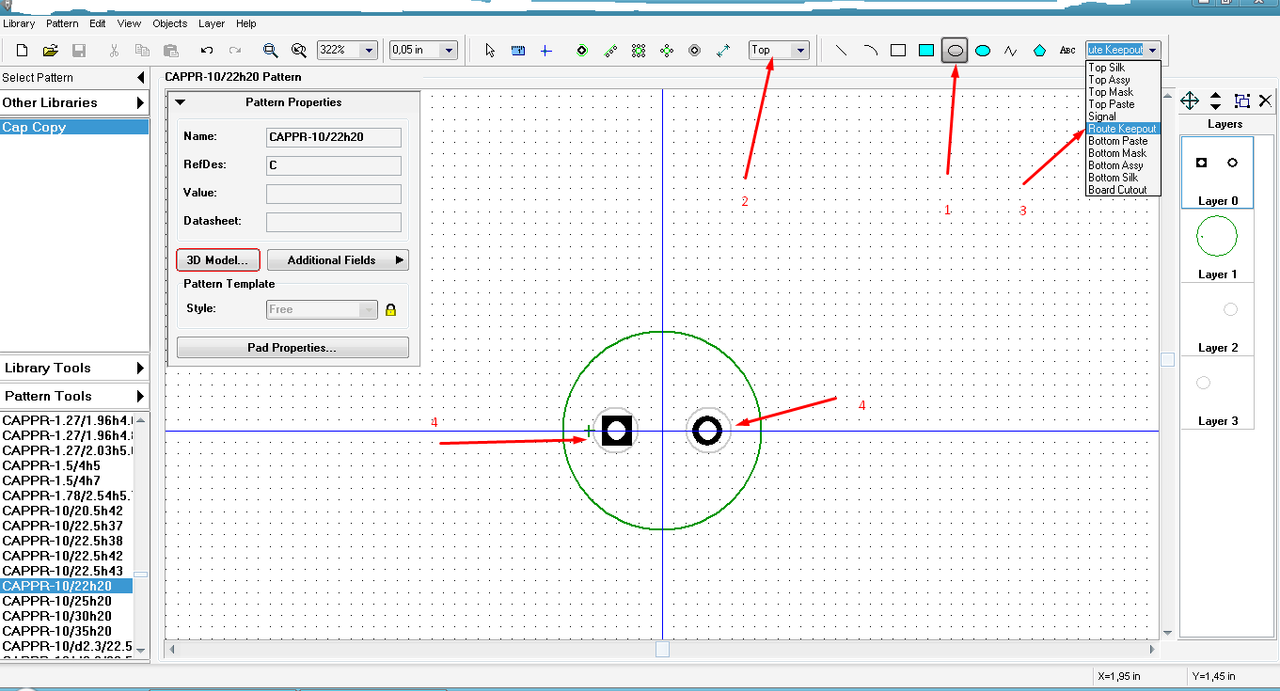Open the Library menu
Image resolution: width=1280 pixels, height=691 pixels.
[19, 23]
